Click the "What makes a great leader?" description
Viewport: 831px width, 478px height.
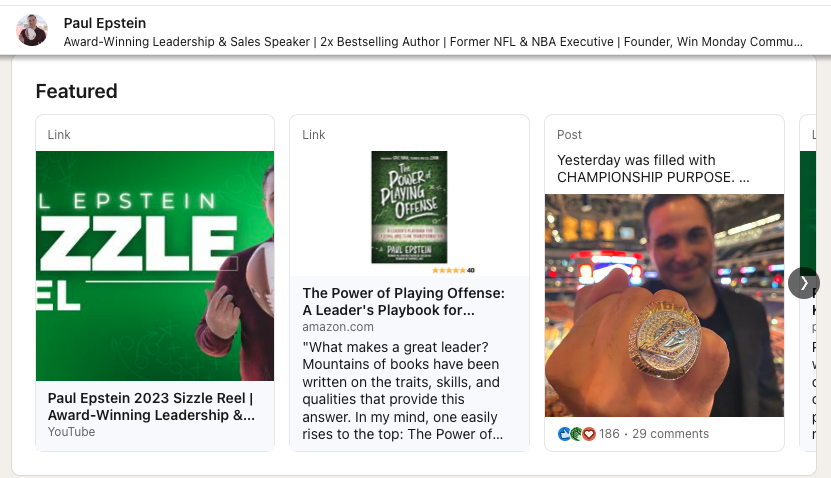click(x=402, y=391)
